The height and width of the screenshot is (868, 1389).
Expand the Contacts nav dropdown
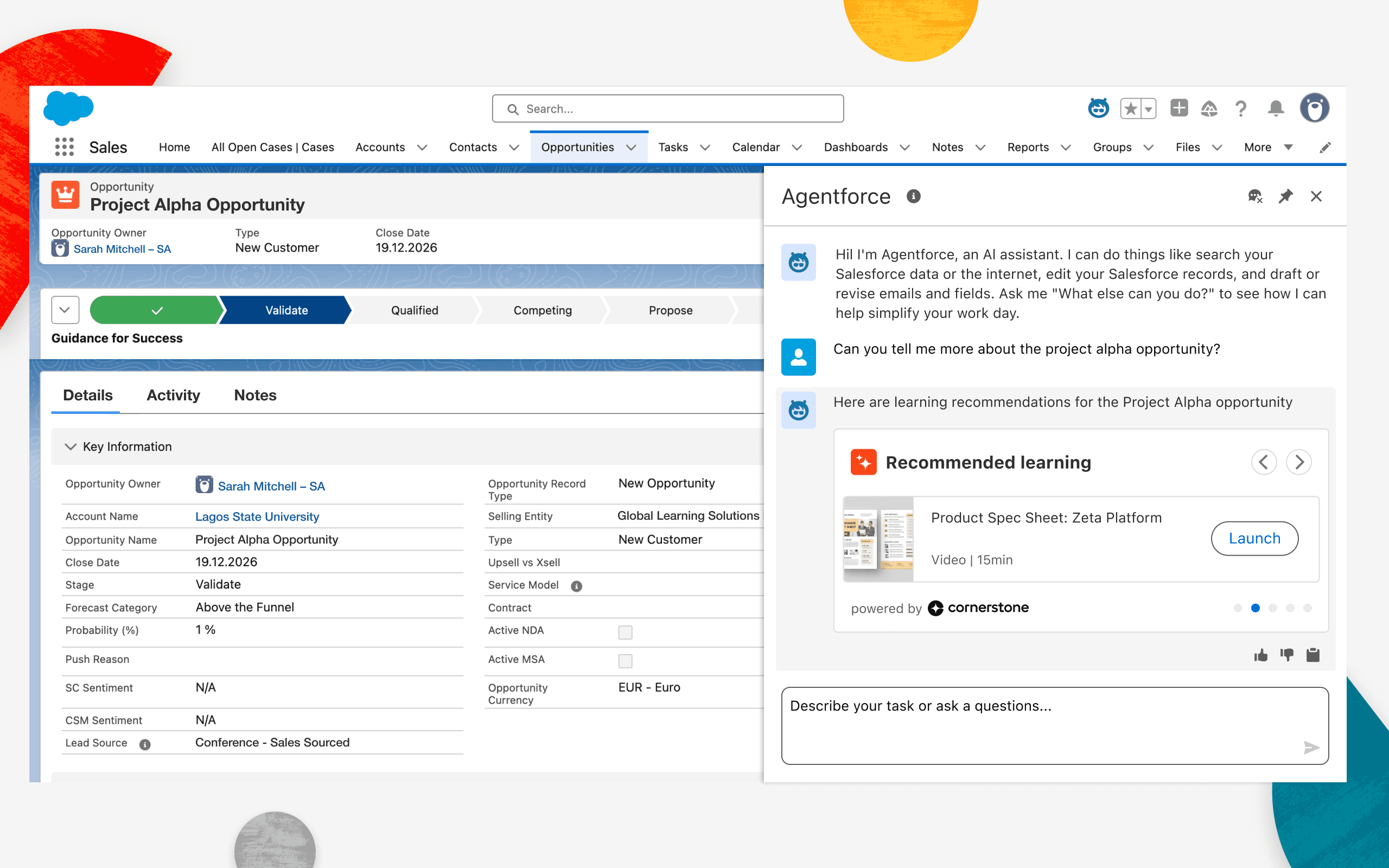click(514, 148)
